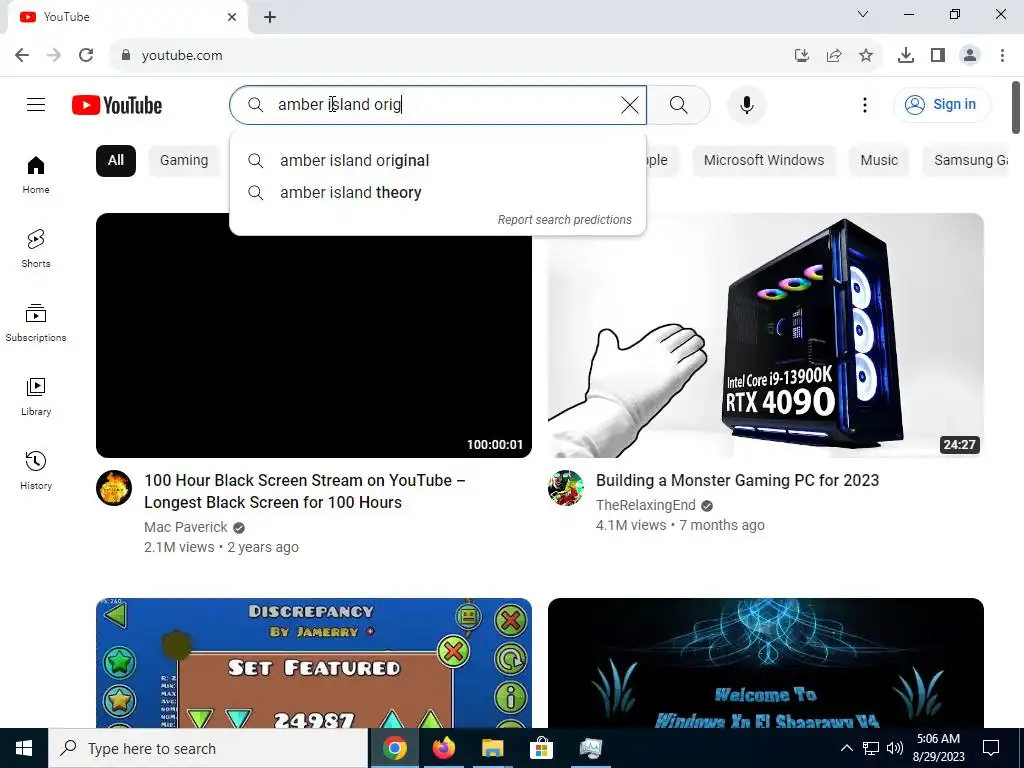The width and height of the screenshot is (1024, 768).
Task: Open the Welcome To Windows XP thumbnail
Action: (765, 663)
